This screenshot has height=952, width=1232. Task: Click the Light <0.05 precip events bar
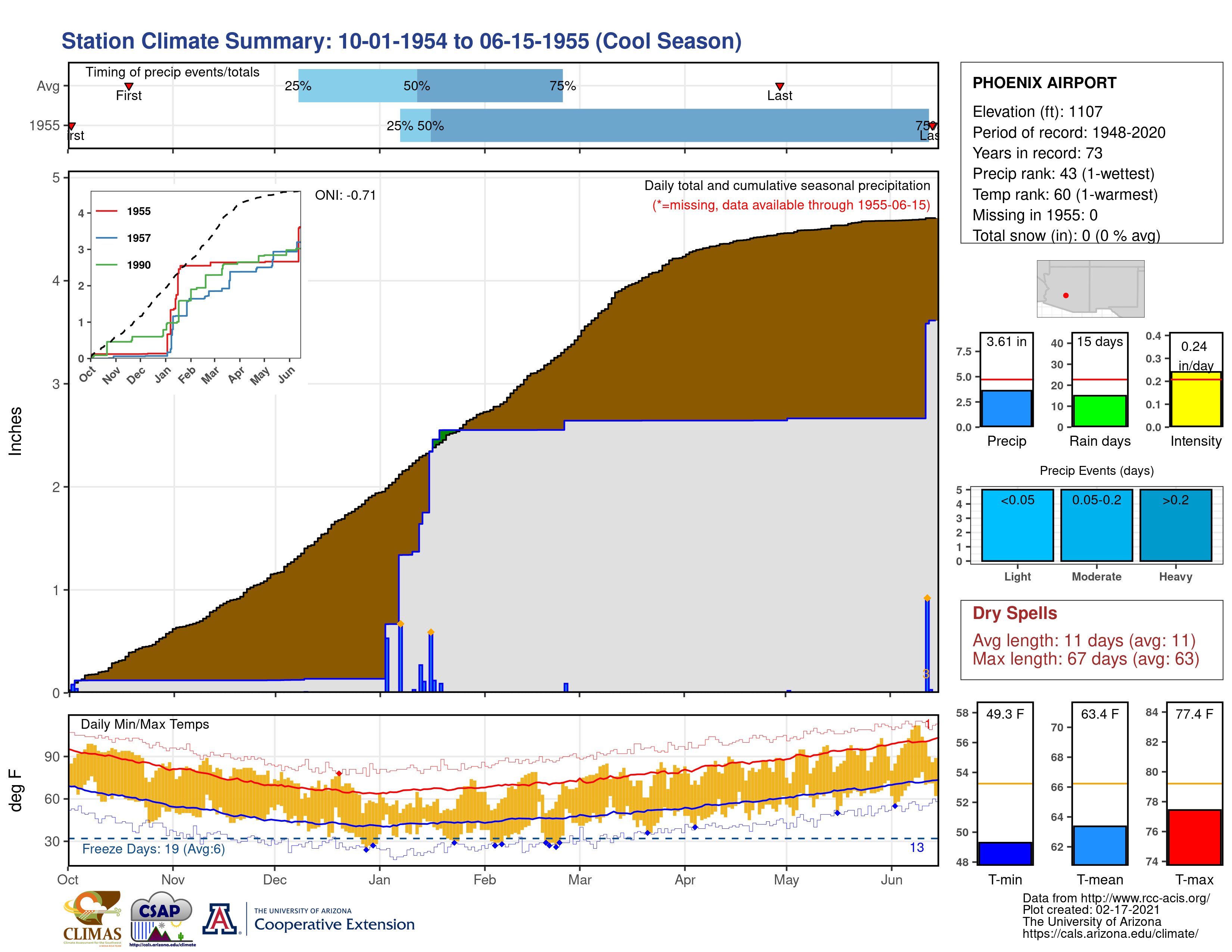(1017, 525)
